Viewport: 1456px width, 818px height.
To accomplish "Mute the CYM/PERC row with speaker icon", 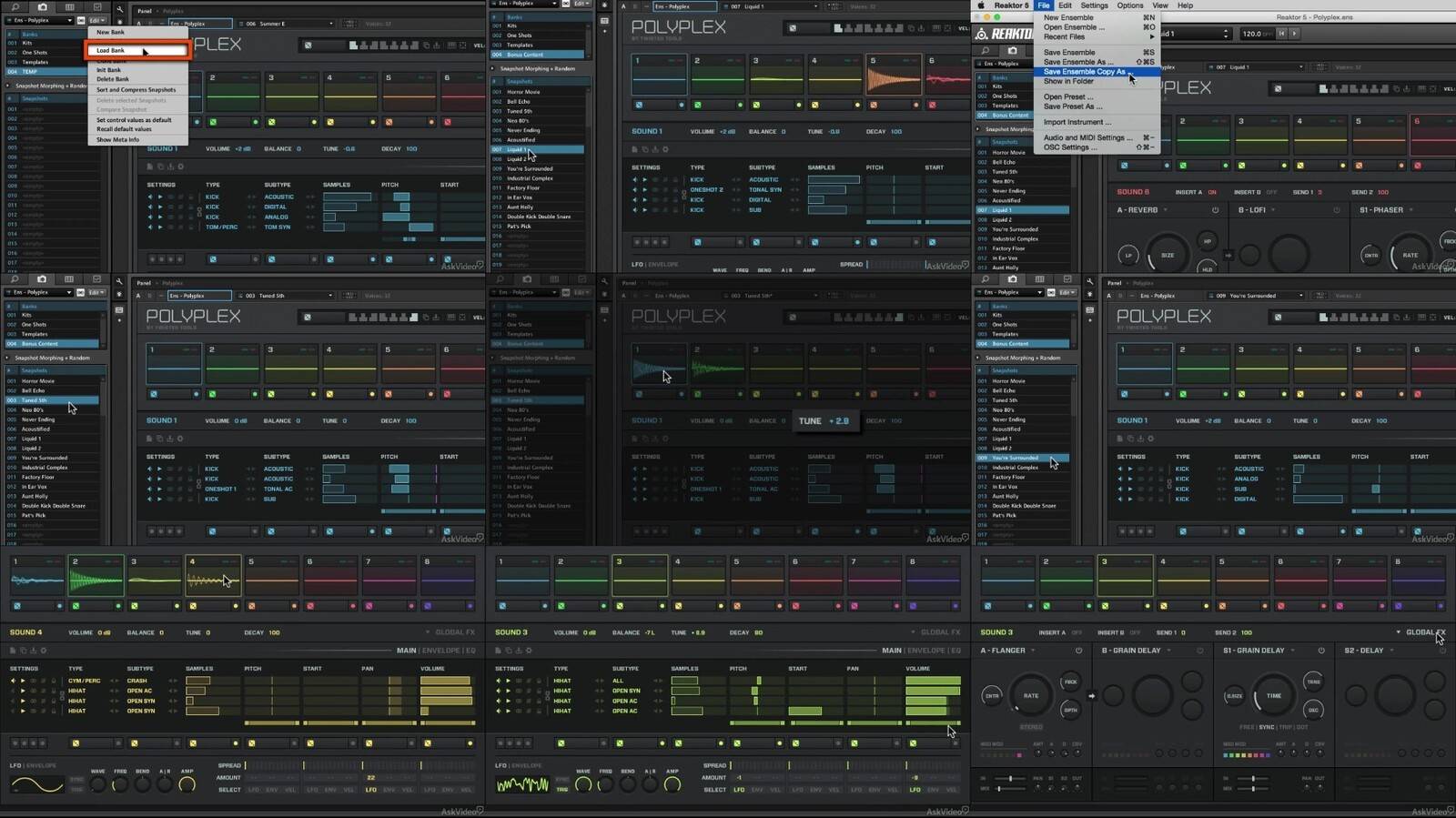I will (13, 681).
